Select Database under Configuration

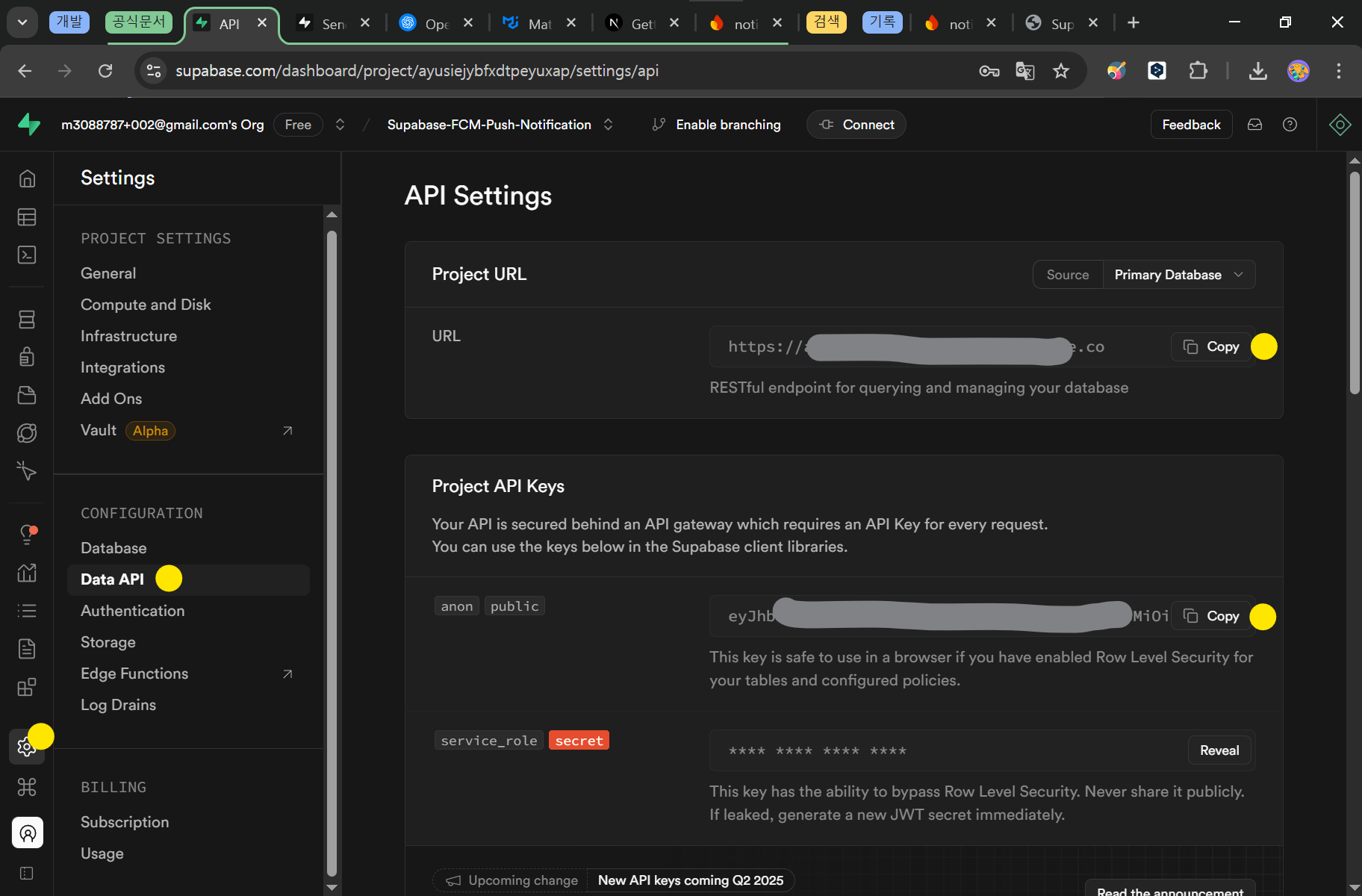pos(113,548)
